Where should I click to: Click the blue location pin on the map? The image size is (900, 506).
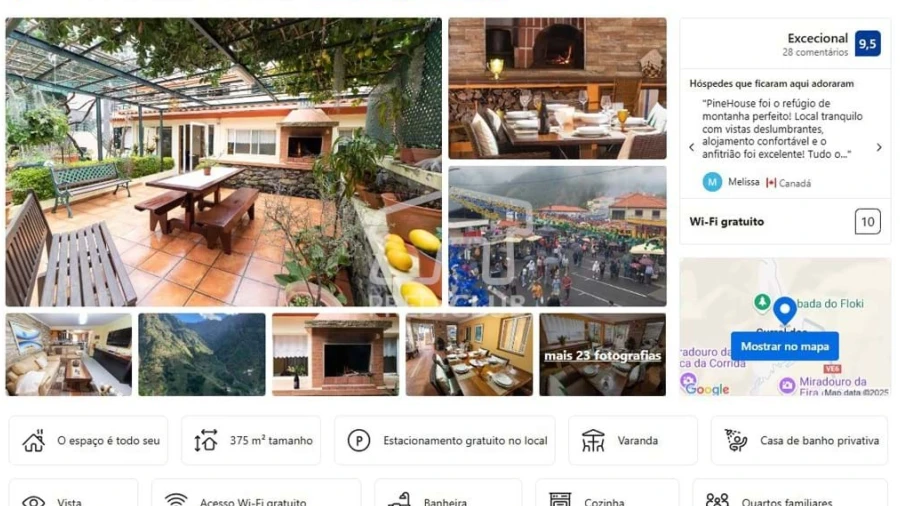[x=785, y=311]
